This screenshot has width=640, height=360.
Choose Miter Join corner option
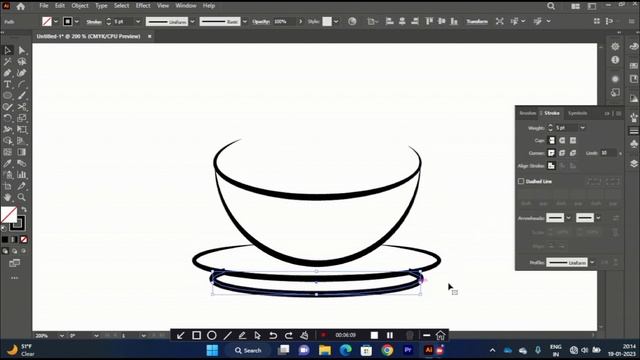click(x=551, y=153)
